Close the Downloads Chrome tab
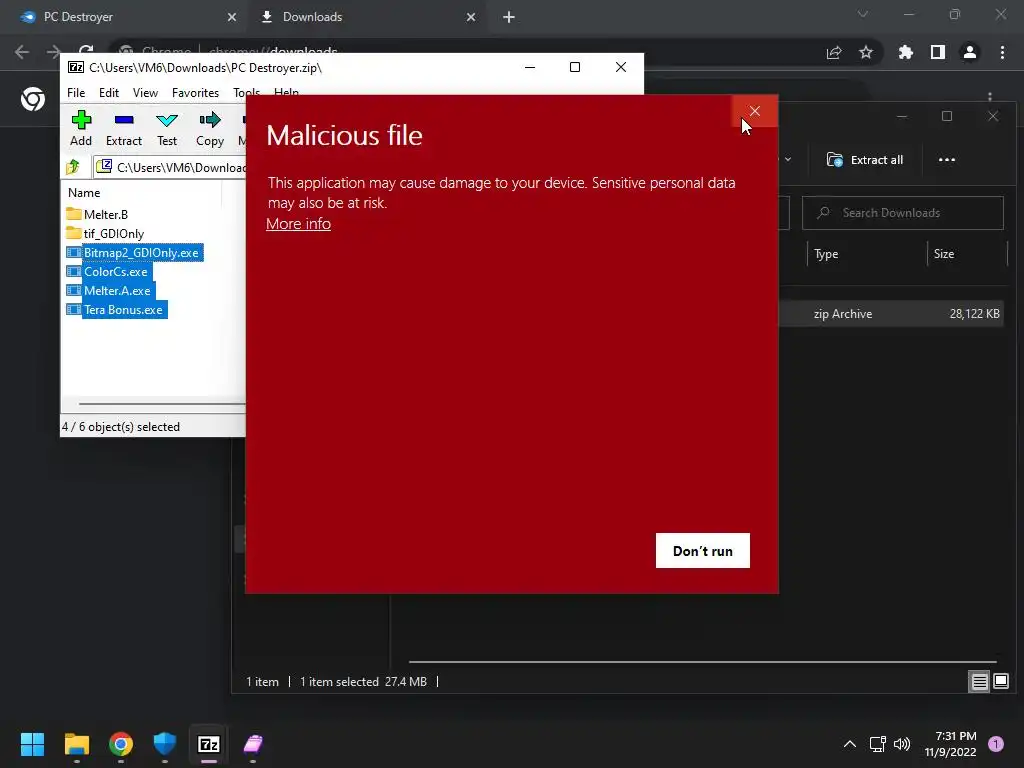 471,17
